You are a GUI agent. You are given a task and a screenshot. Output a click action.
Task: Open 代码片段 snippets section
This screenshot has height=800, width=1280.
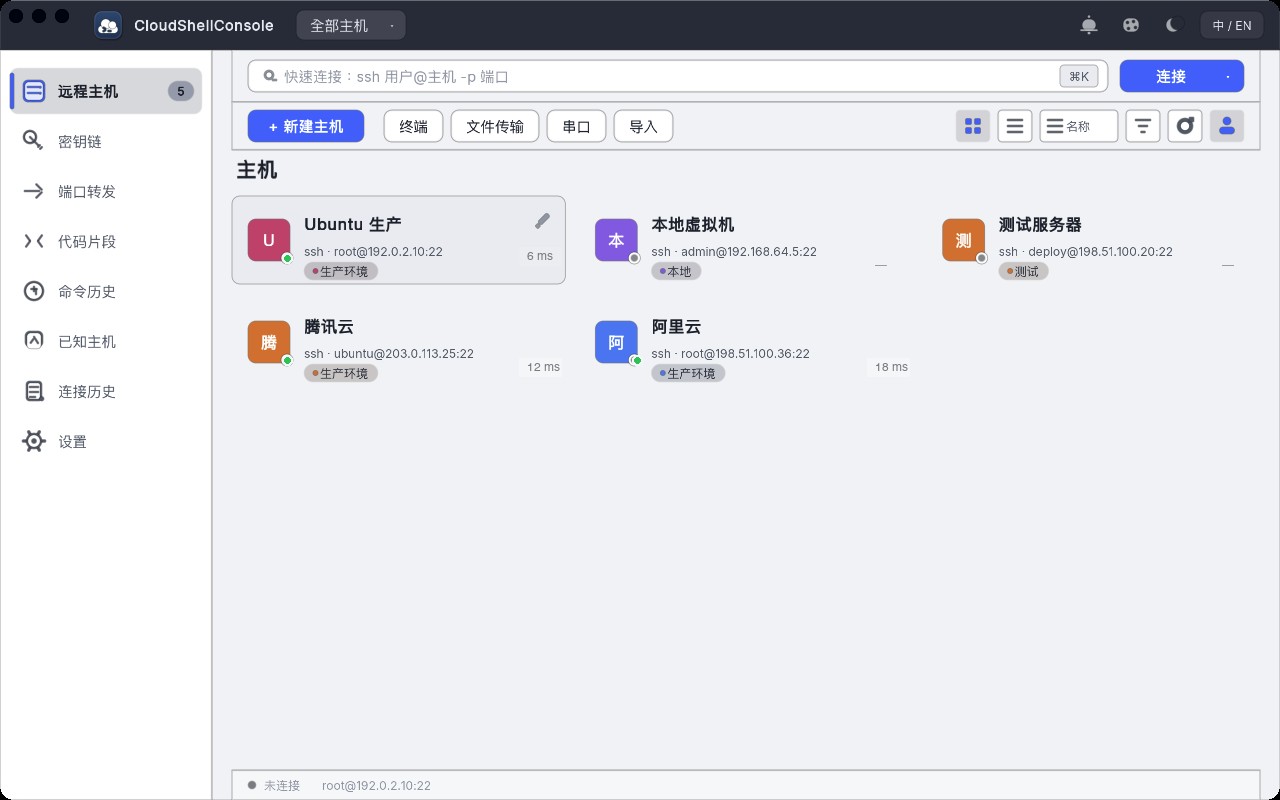point(106,241)
